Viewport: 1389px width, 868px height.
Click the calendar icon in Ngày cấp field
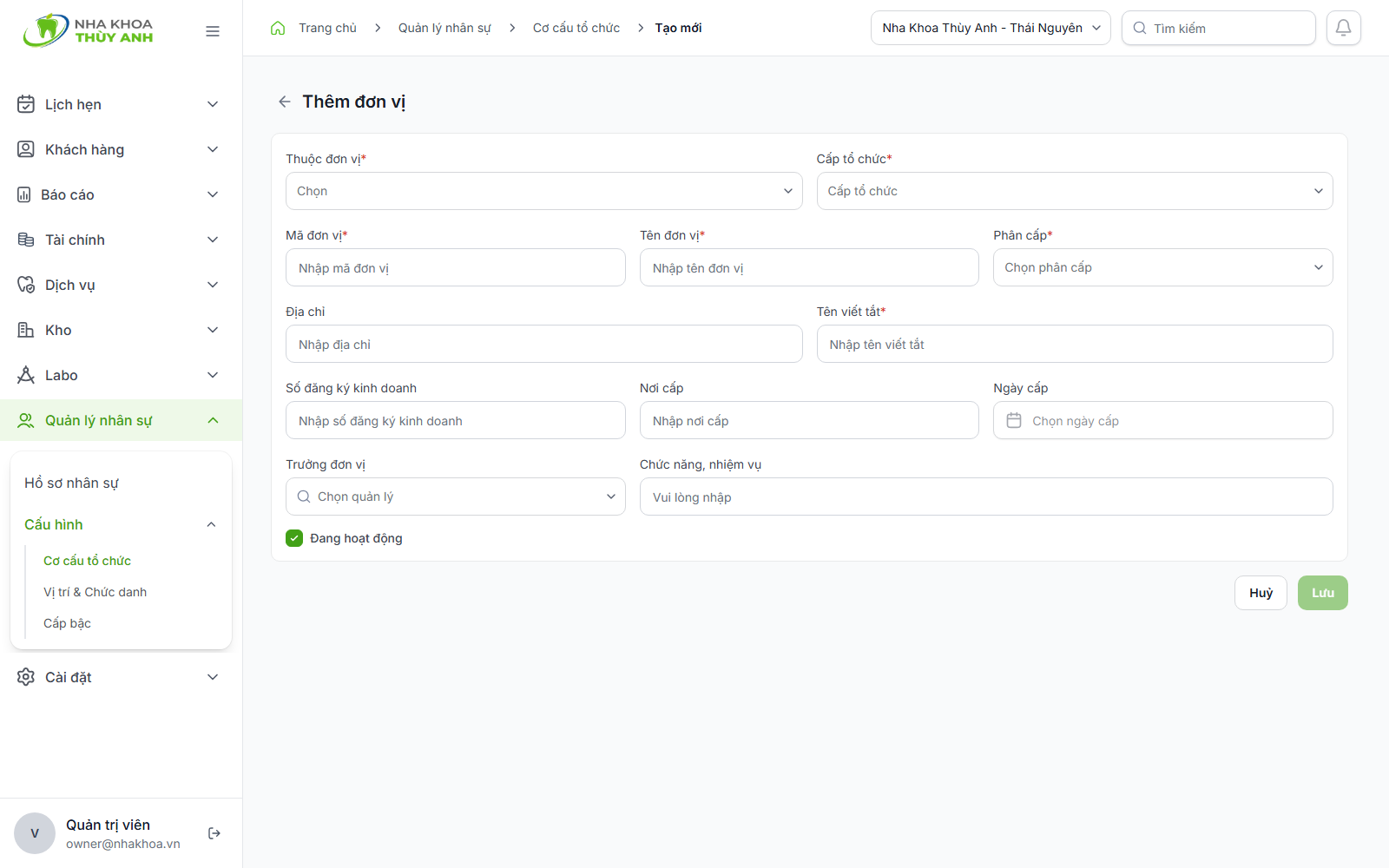(x=1014, y=420)
